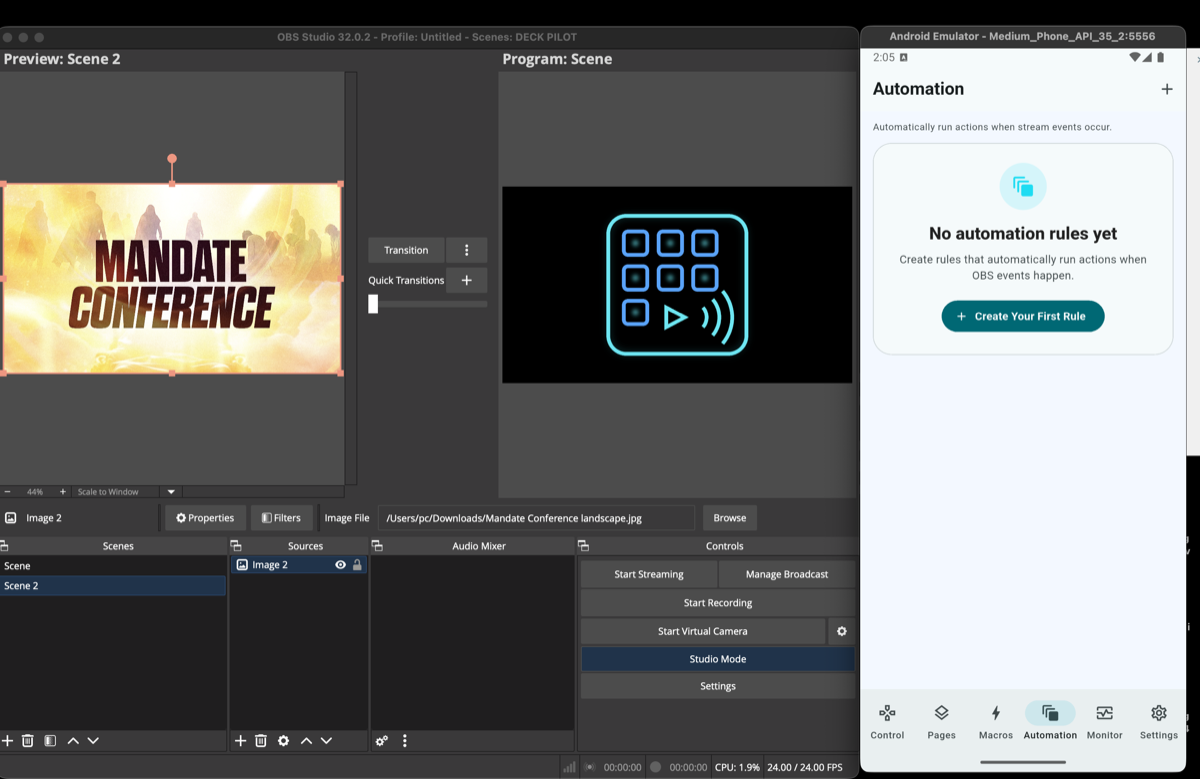The width and height of the screenshot is (1200, 779).
Task: Disable Studio Mode
Action: tap(717, 658)
